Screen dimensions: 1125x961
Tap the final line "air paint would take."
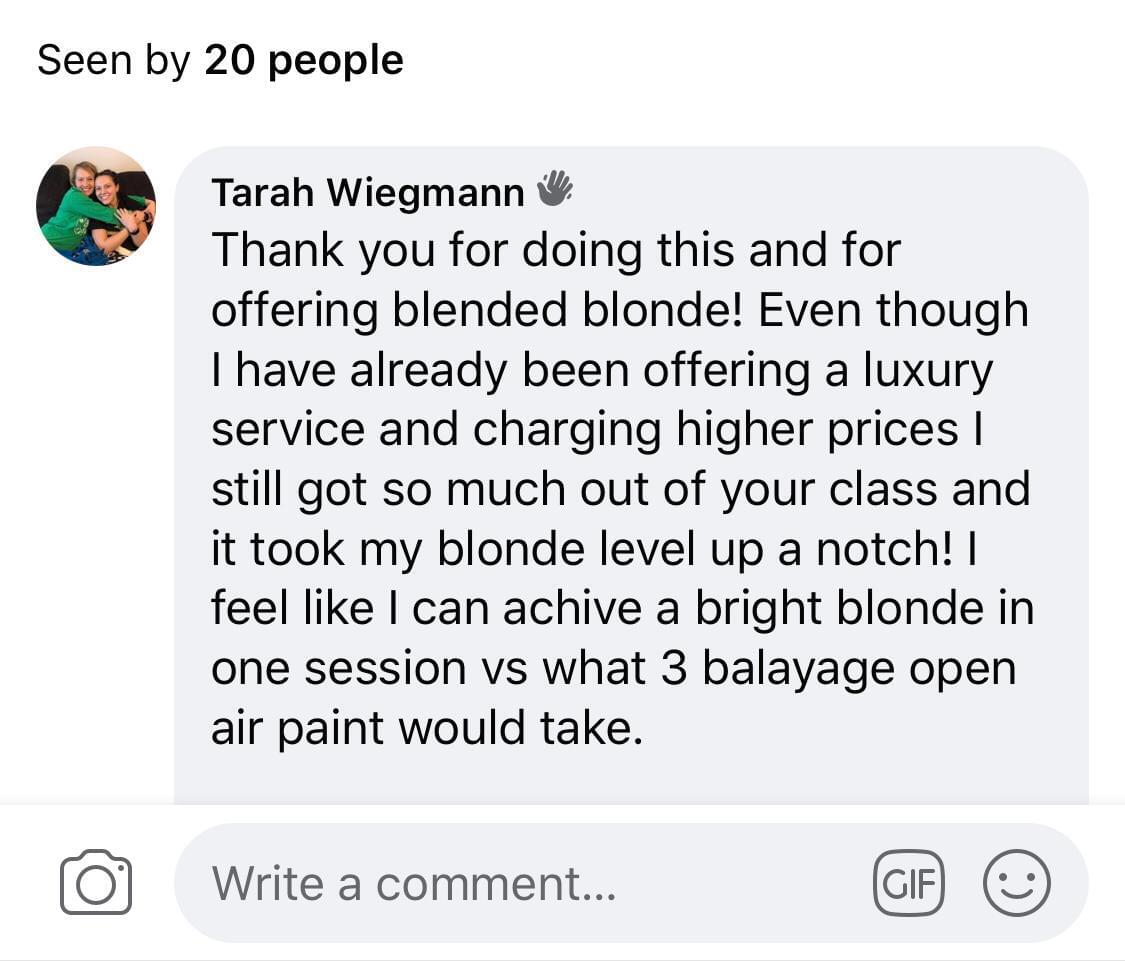(425, 728)
